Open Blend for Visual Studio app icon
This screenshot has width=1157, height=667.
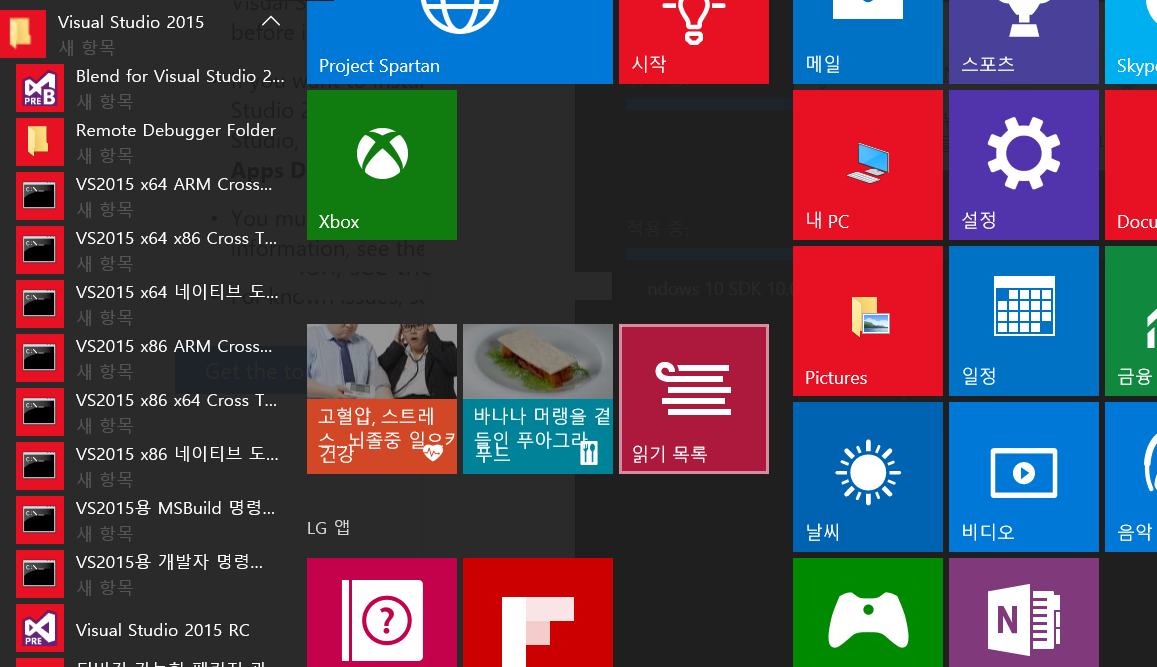pyautogui.click(x=40, y=89)
